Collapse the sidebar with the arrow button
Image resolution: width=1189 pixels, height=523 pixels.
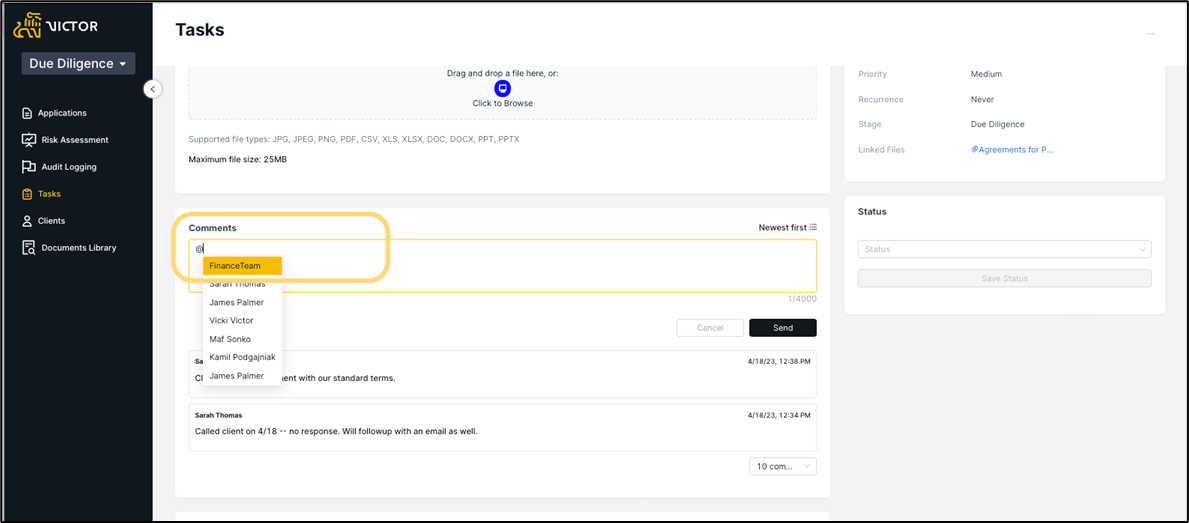tap(152, 89)
